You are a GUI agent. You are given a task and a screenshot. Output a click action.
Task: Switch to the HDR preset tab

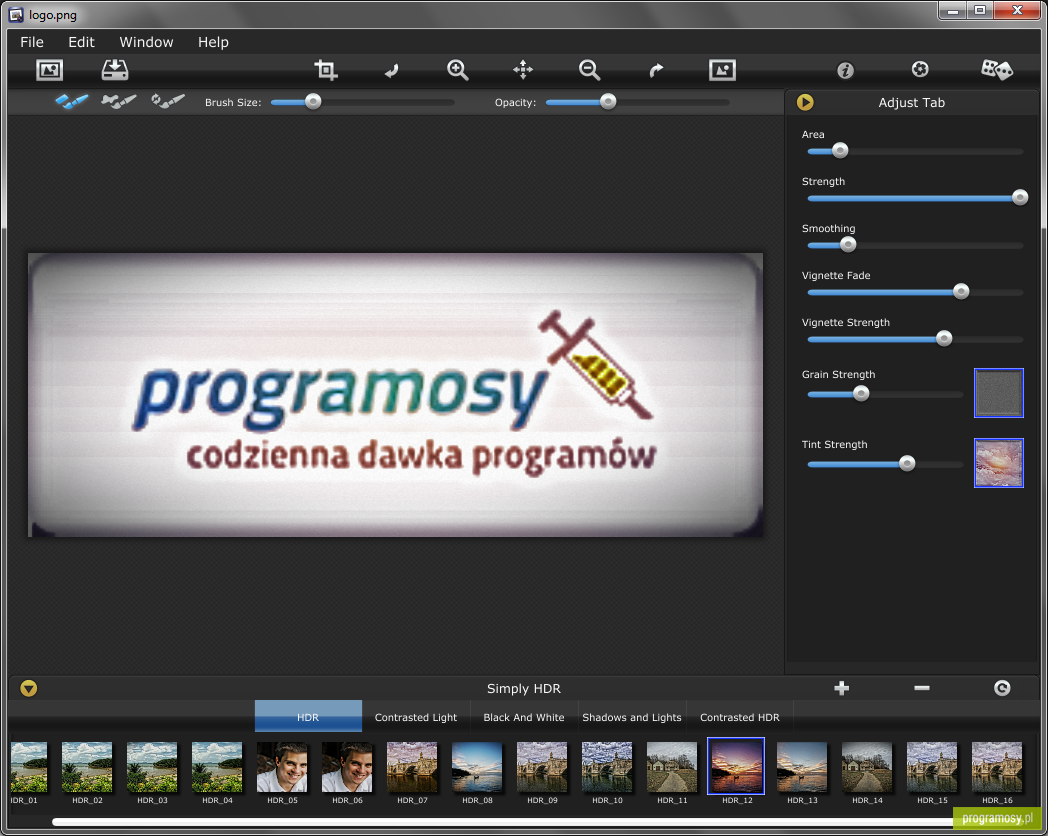pyautogui.click(x=308, y=716)
